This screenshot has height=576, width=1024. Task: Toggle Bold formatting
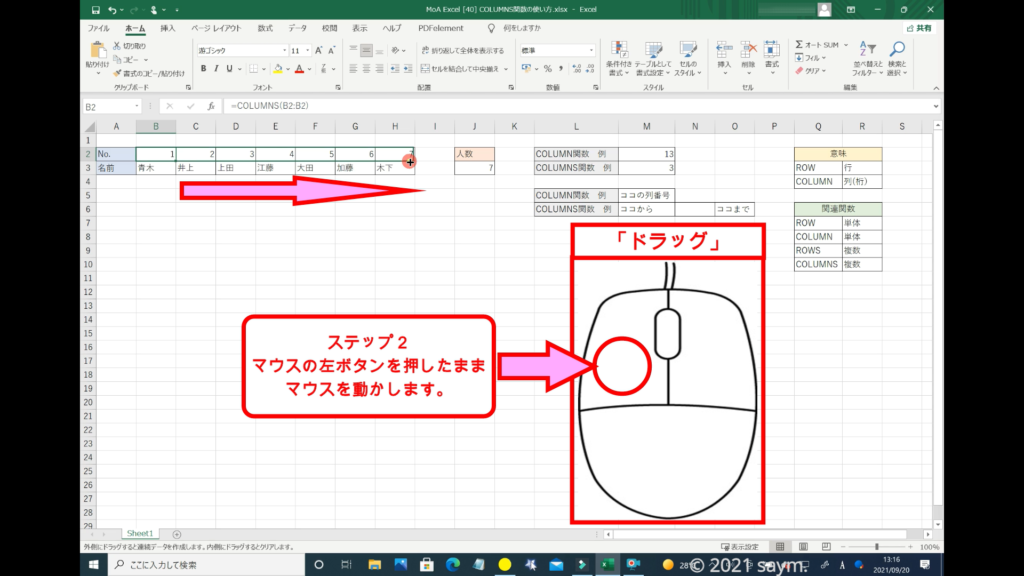pos(203,69)
